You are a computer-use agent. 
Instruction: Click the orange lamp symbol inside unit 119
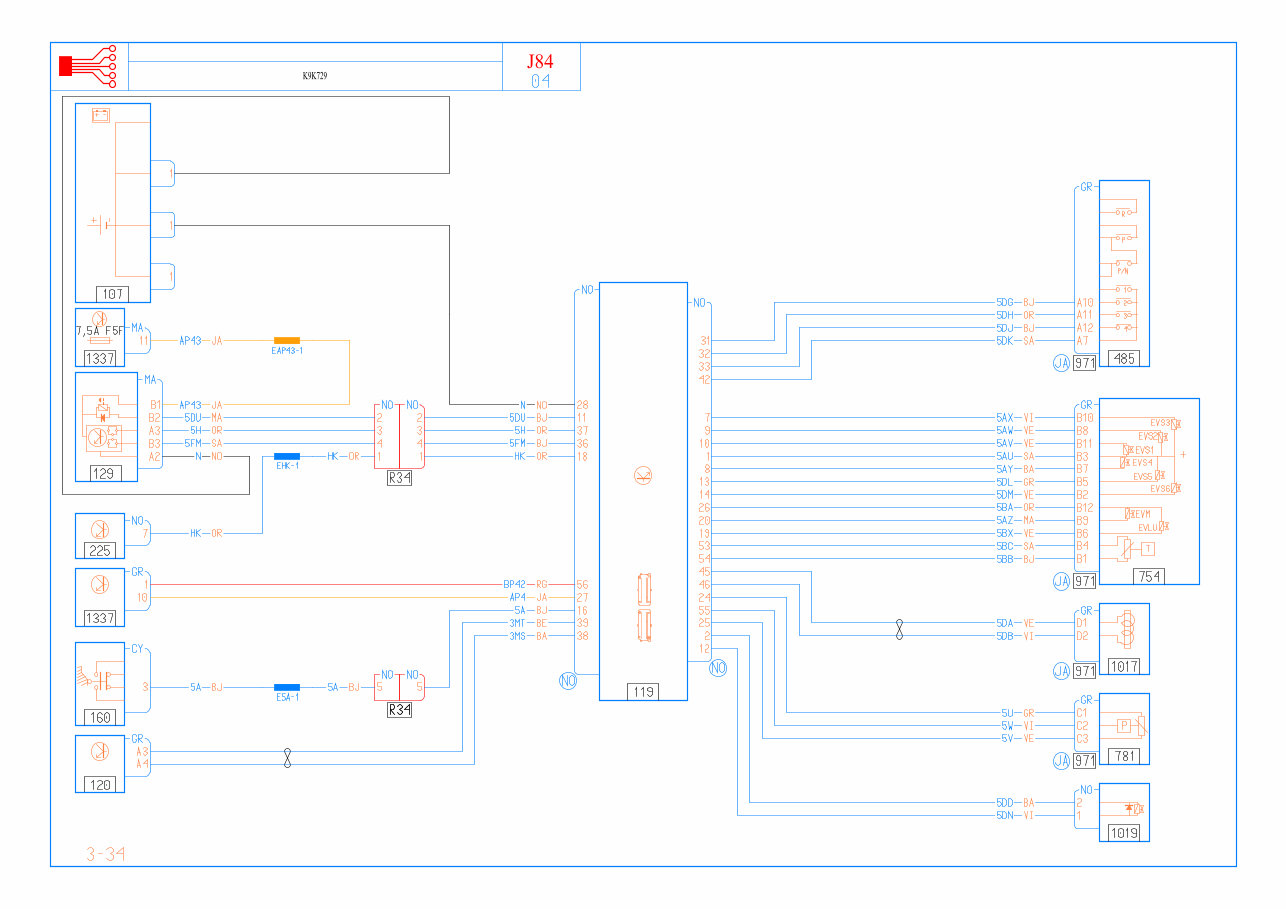[642, 476]
